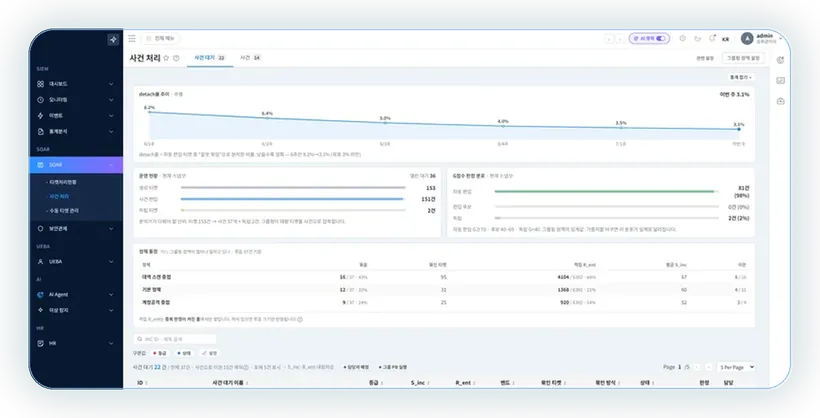
Task: Expand the UEBA menu chevron
Action: tap(111, 262)
